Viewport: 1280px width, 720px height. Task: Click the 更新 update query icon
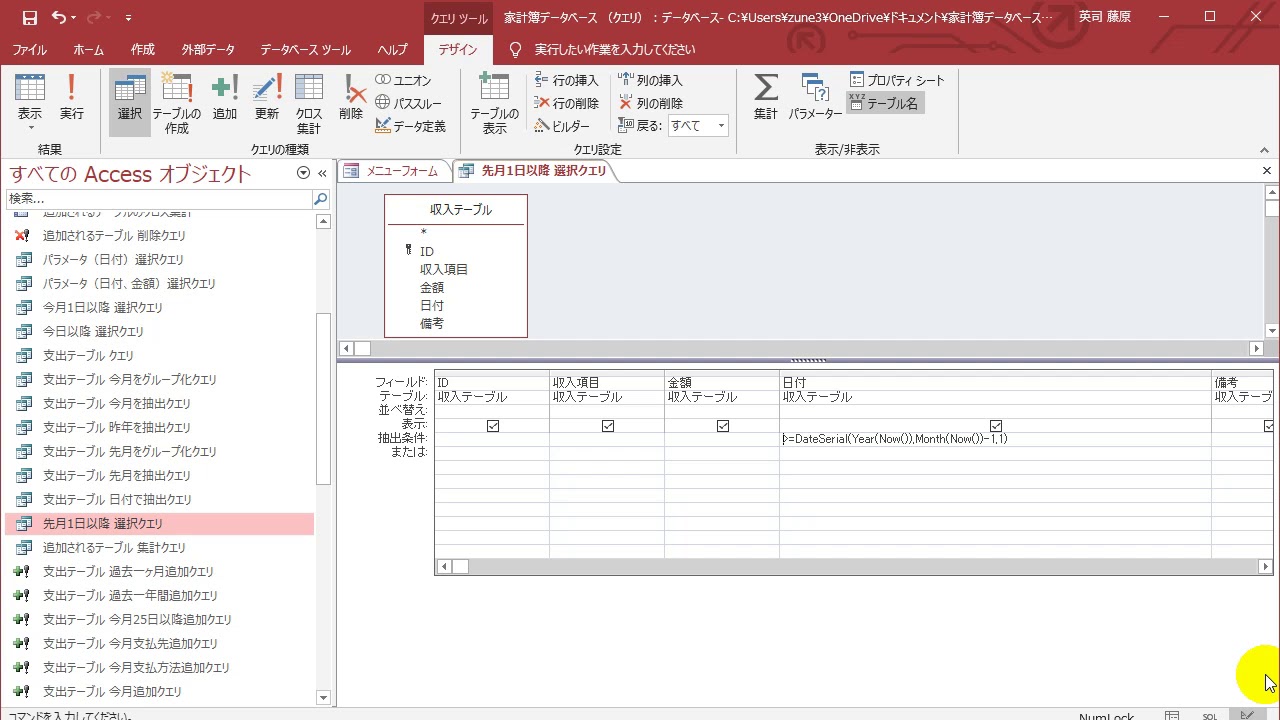pyautogui.click(x=267, y=98)
